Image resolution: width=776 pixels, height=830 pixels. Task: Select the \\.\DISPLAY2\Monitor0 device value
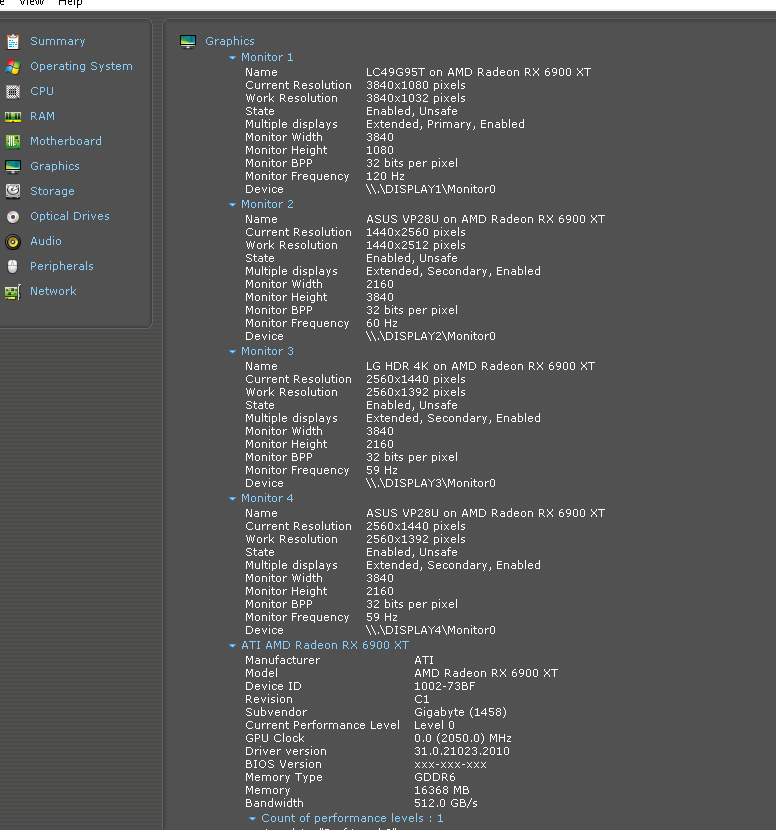point(431,336)
